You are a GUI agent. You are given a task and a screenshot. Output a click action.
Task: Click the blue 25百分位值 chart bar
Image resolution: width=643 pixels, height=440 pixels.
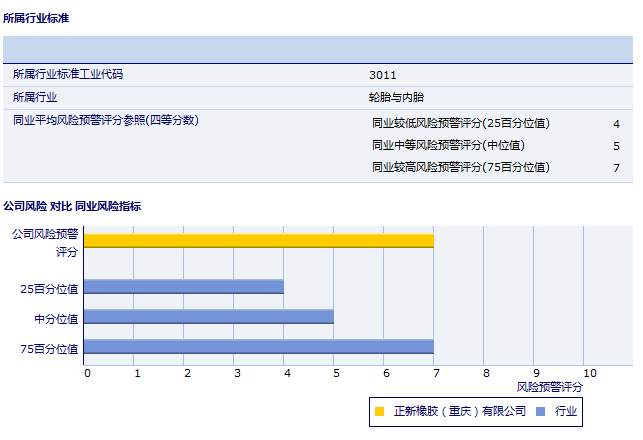pyautogui.click(x=184, y=287)
